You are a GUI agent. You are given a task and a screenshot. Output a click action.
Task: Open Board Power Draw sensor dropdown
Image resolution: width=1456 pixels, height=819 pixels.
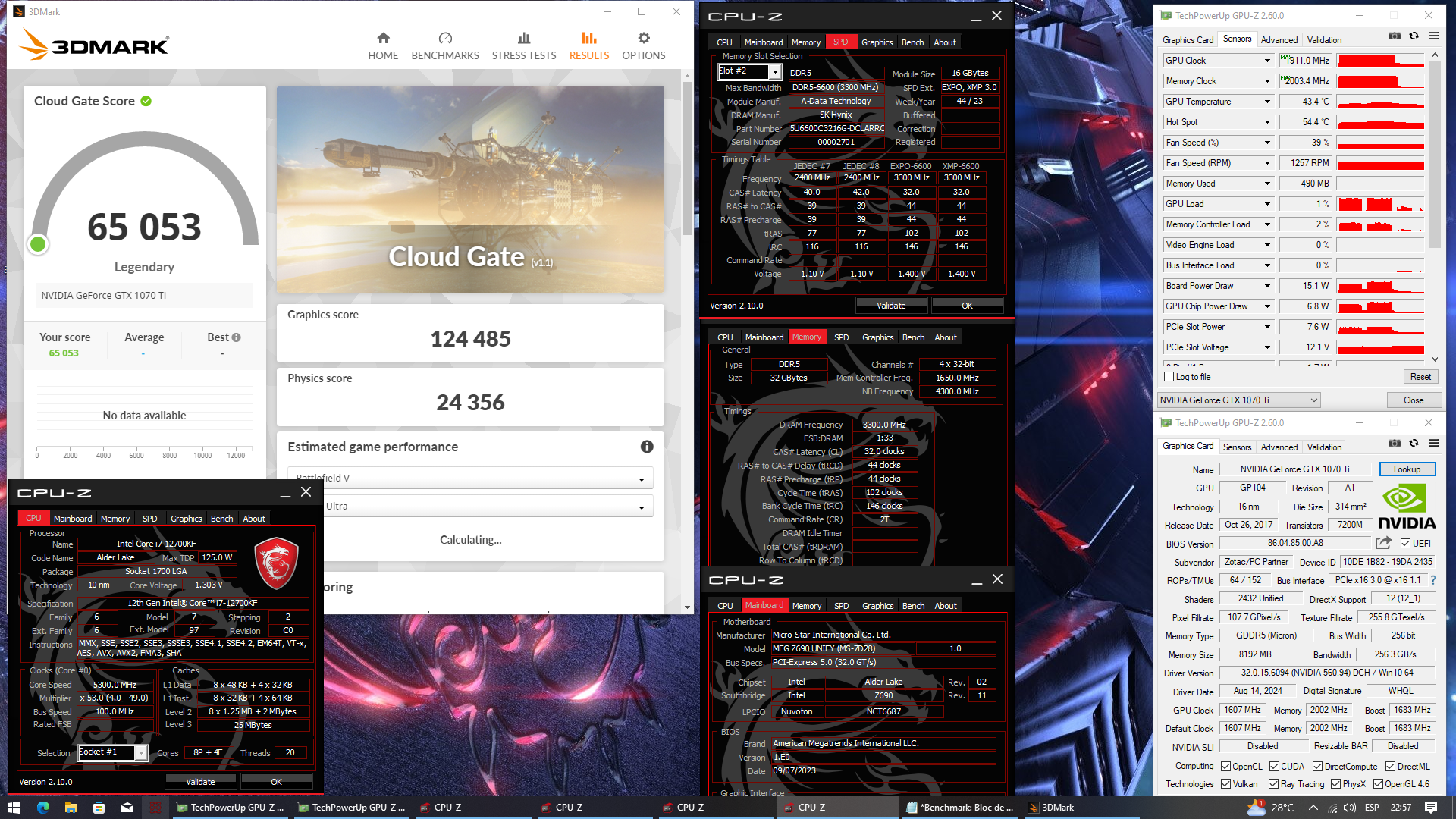tap(1266, 286)
